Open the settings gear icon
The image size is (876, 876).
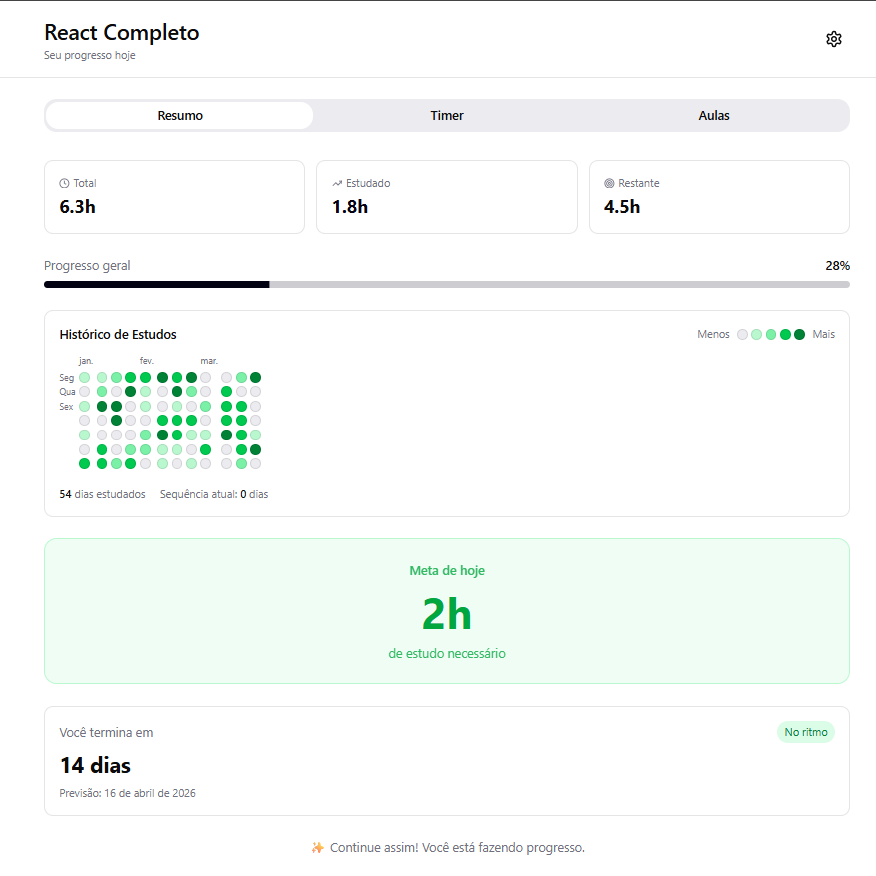(834, 39)
